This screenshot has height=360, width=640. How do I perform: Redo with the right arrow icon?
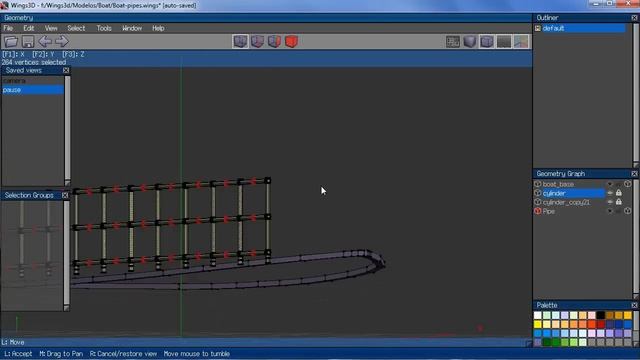(x=62, y=41)
